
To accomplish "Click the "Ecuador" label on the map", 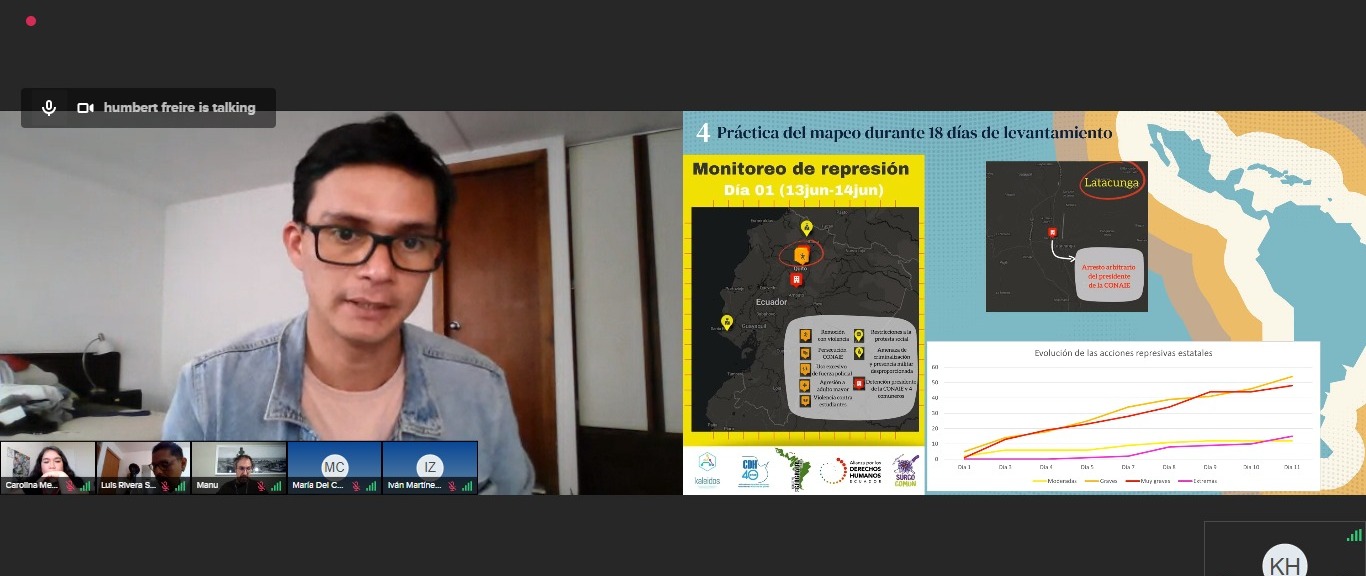I will [x=771, y=302].
